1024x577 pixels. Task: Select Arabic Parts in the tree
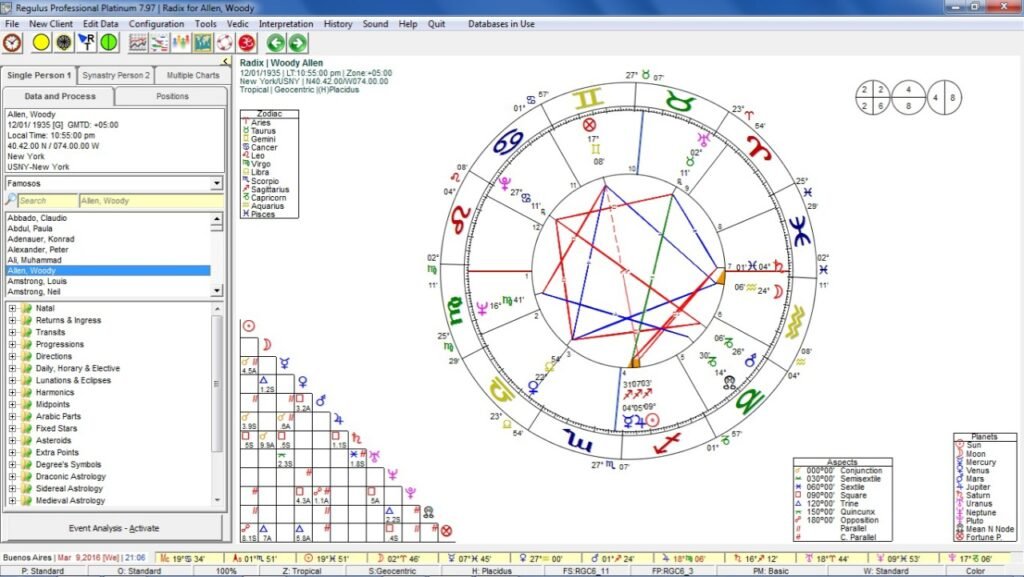[x=58, y=416]
